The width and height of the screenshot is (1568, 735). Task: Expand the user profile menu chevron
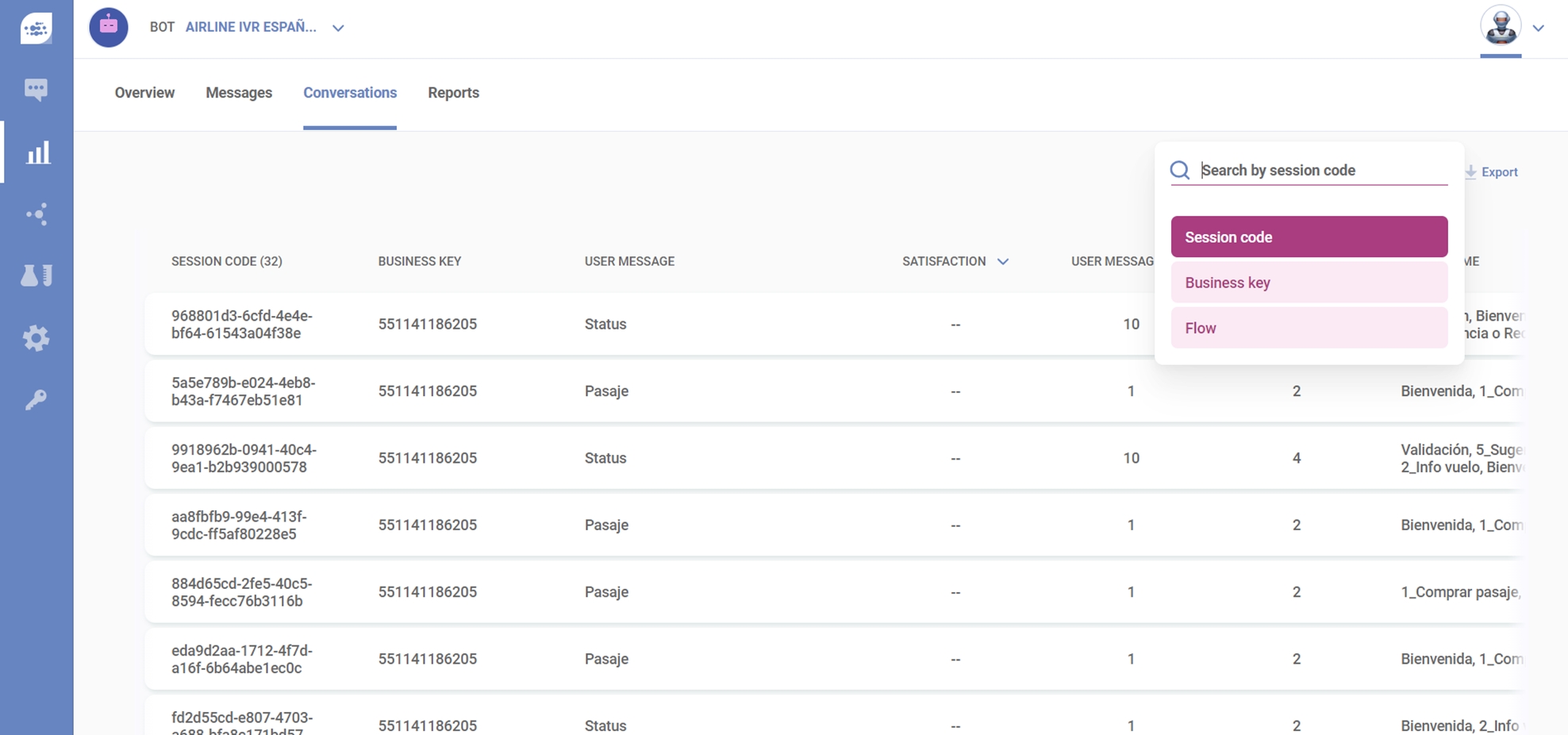1538,28
